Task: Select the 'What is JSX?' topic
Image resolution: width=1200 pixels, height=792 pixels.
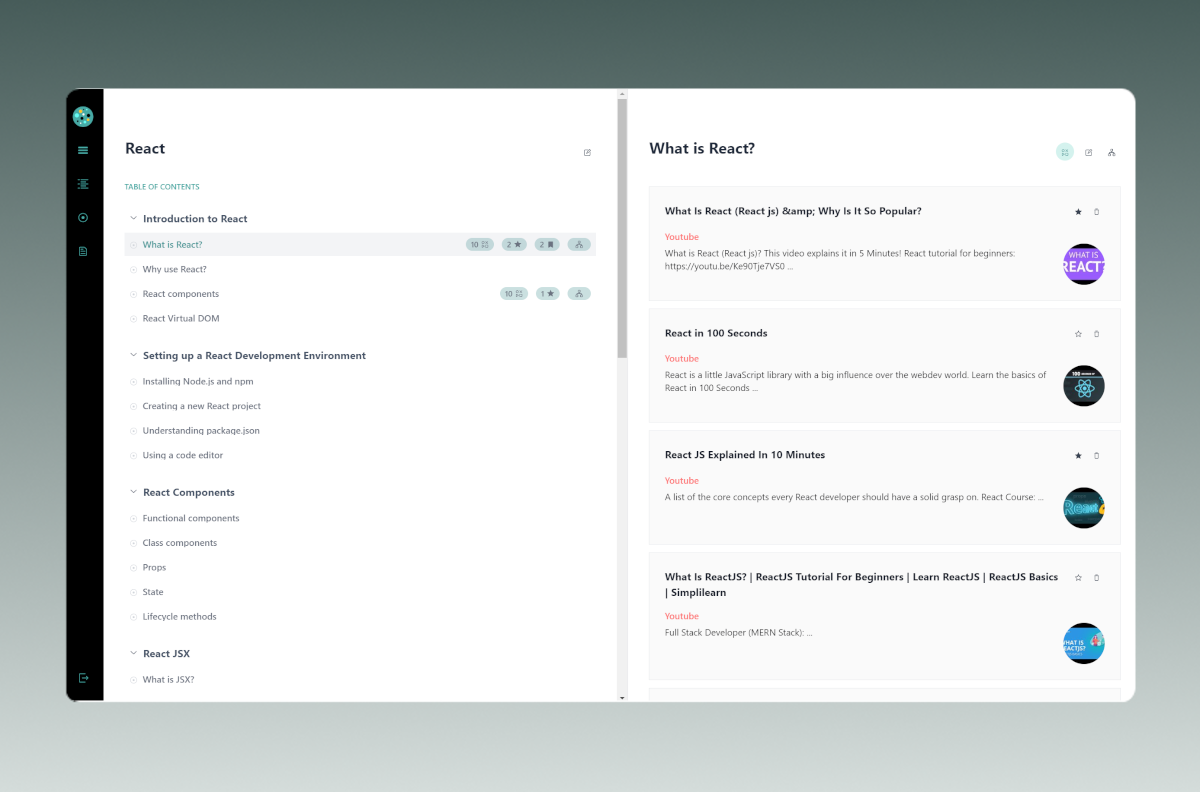Action: point(168,679)
